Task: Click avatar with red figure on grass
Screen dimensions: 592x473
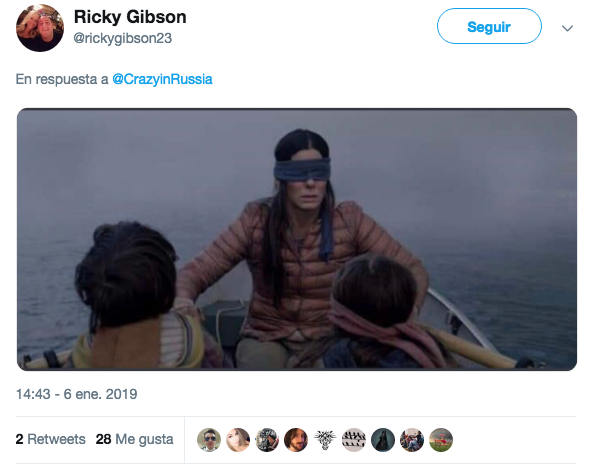Action: pyautogui.click(x=441, y=440)
